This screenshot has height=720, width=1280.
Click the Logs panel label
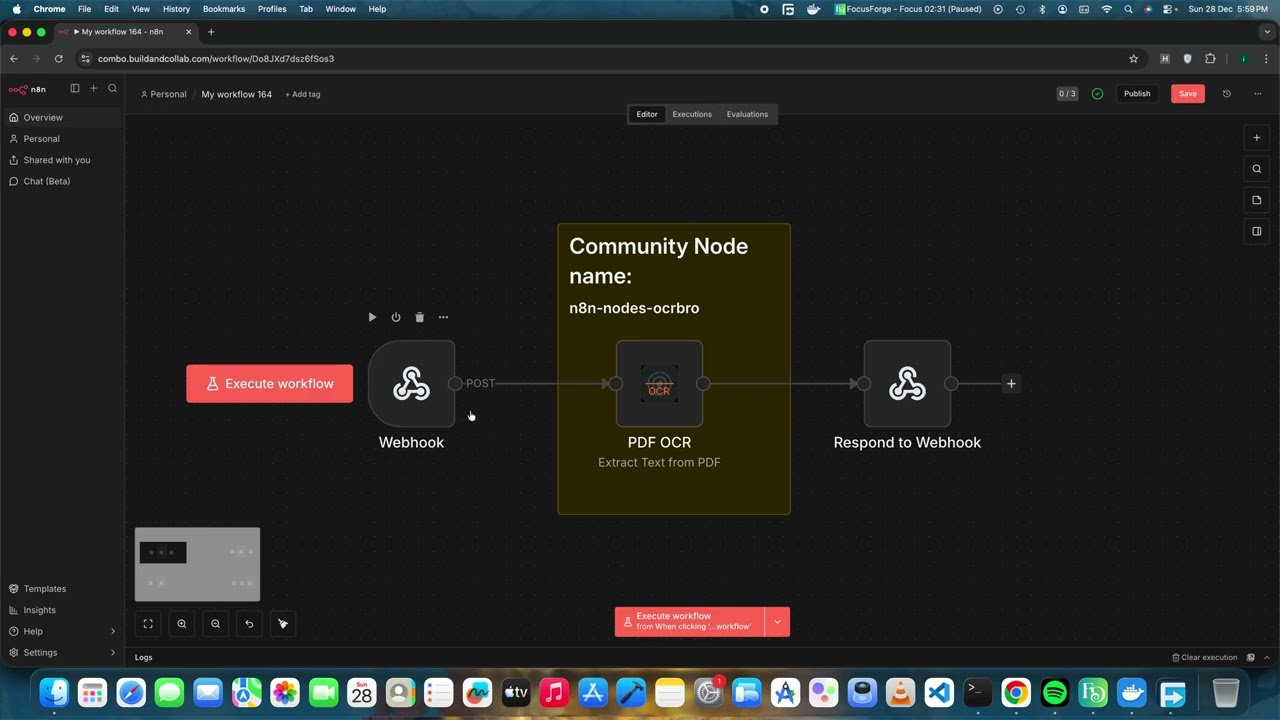(x=144, y=658)
